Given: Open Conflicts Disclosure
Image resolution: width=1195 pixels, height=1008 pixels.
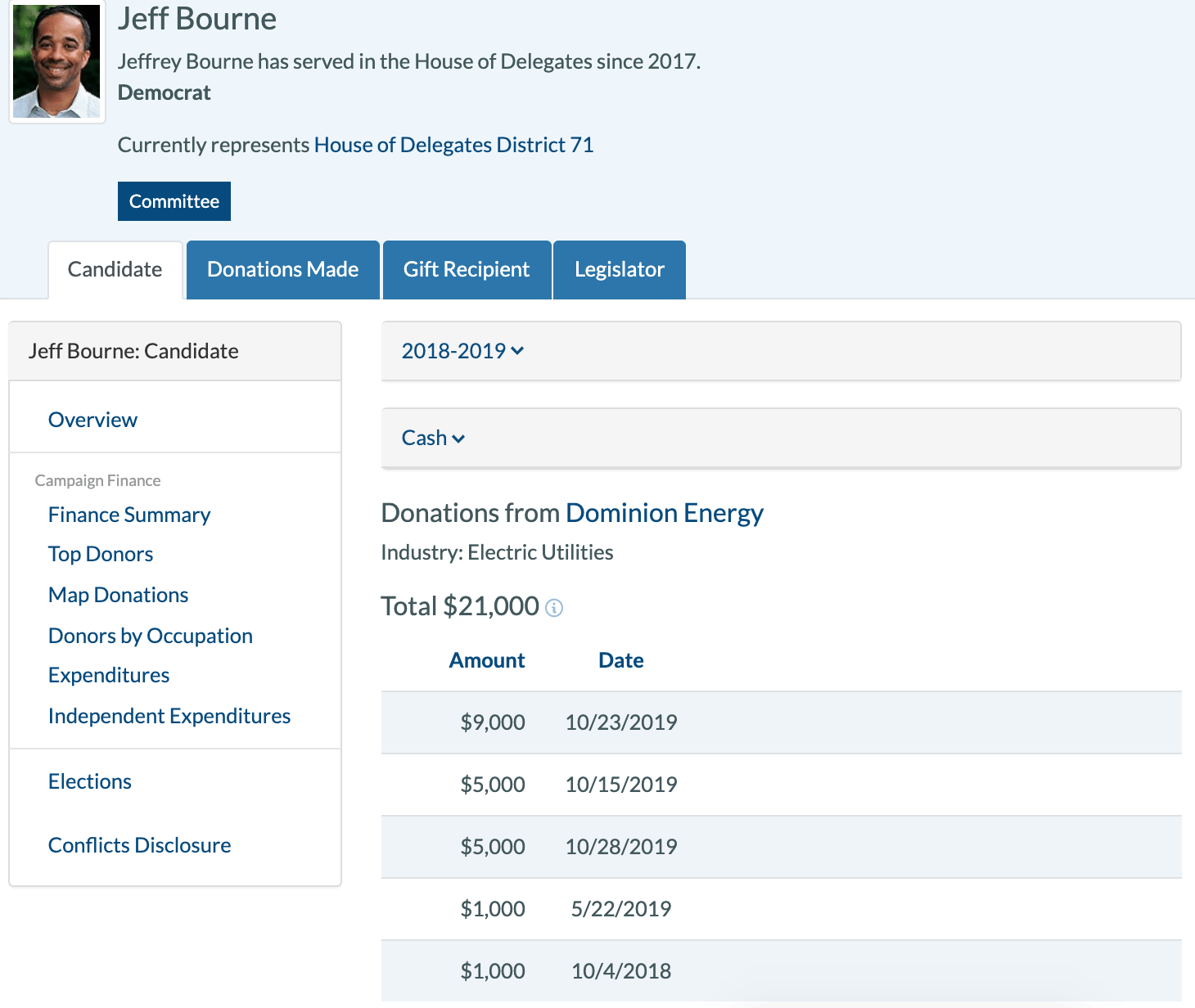Looking at the screenshot, I should [x=140, y=845].
